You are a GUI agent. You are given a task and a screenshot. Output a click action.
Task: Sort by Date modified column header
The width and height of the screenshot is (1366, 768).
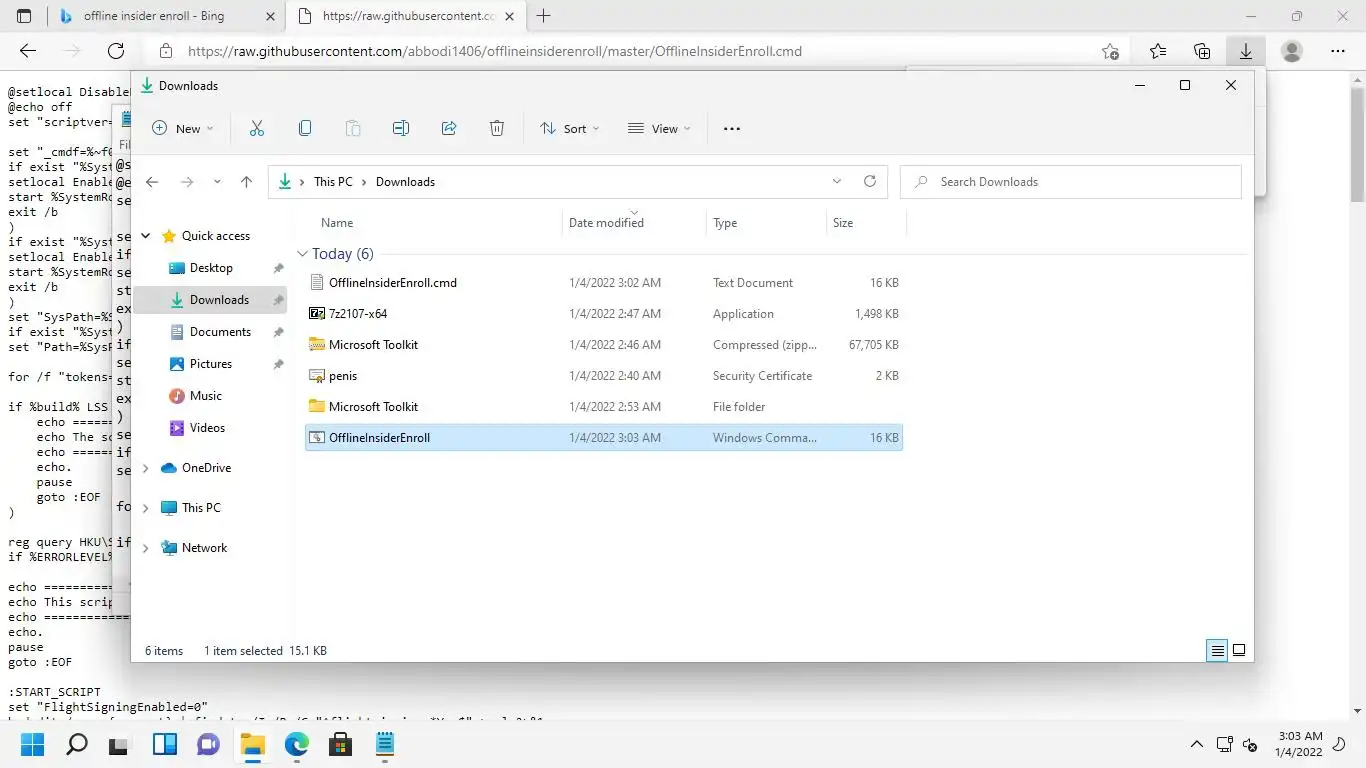(606, 223)
